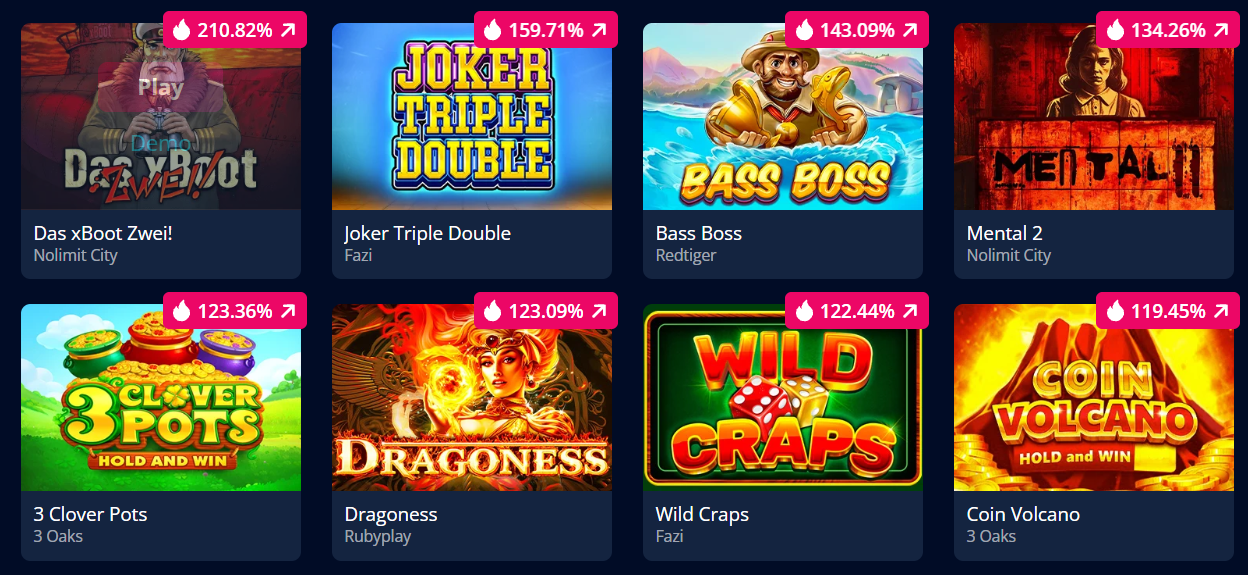Select the Mental 2 game image
Image resolution: width=1248 pixels, height=575 pixels.
1094,116
